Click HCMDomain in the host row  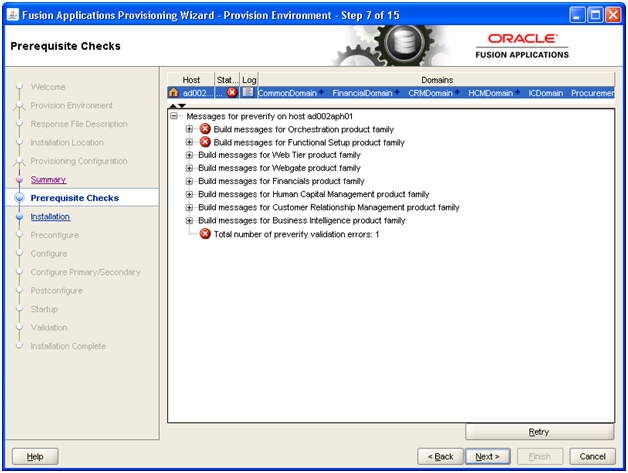click(490, 93)
